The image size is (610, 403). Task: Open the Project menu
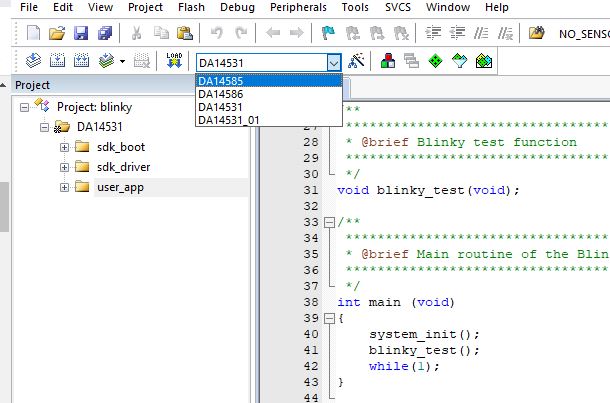[145, 7]
